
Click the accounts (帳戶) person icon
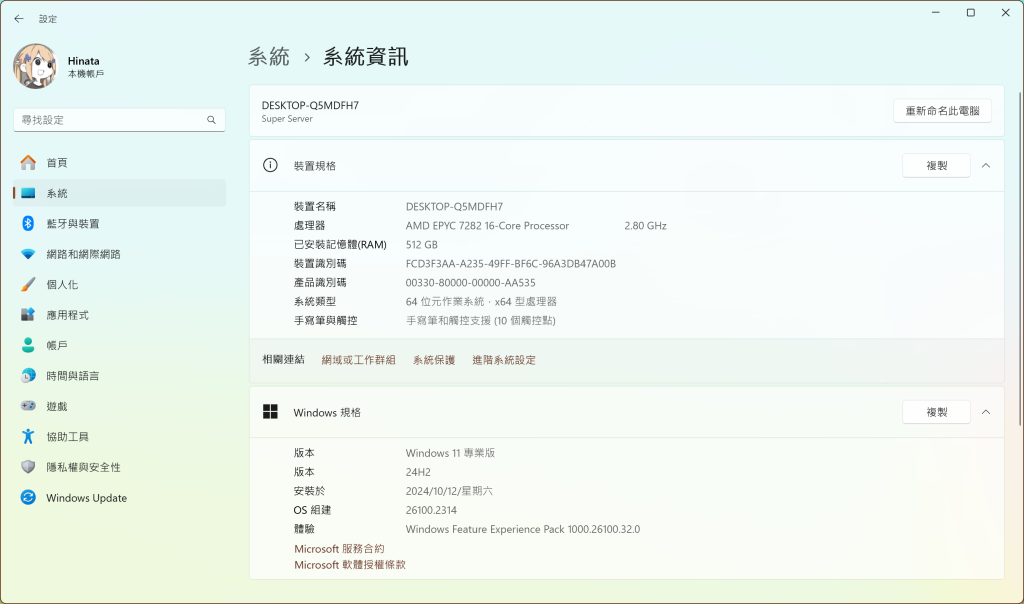(28, 345)
